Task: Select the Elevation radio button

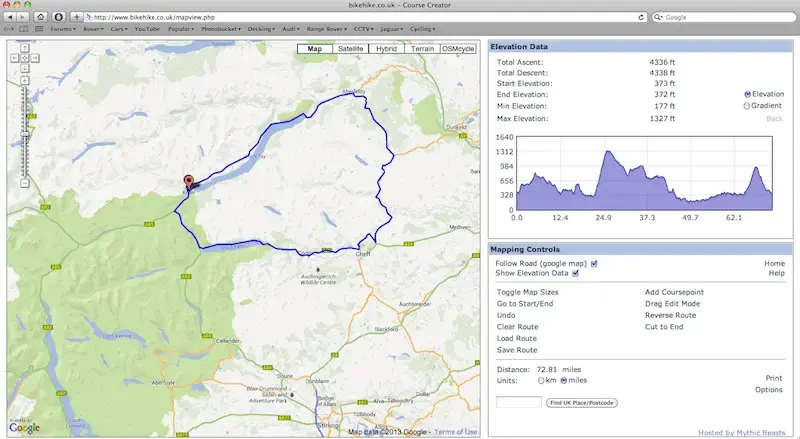Action: tap(747, 94)
